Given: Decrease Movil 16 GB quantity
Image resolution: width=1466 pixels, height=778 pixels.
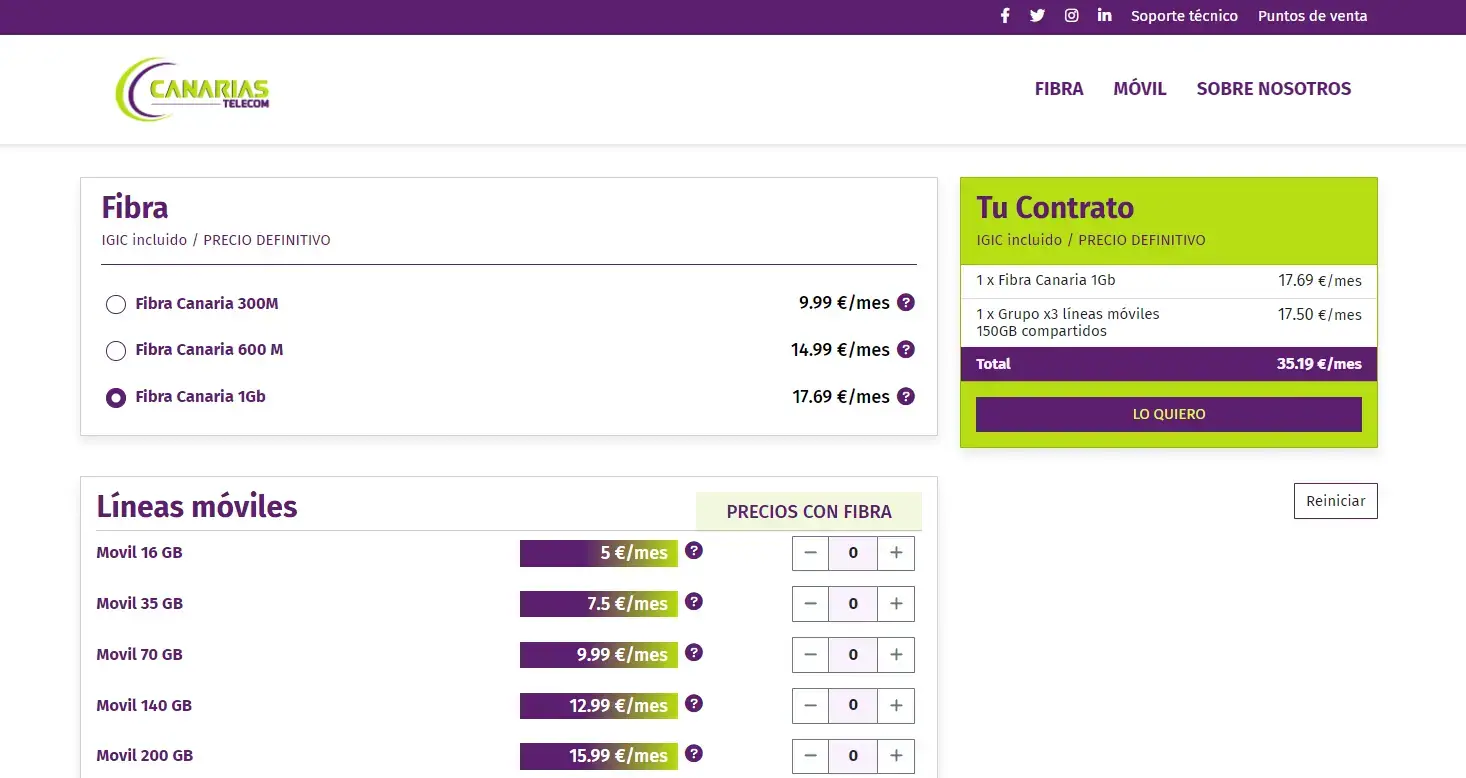Looking at the screenshot, I should pos(810,553).
